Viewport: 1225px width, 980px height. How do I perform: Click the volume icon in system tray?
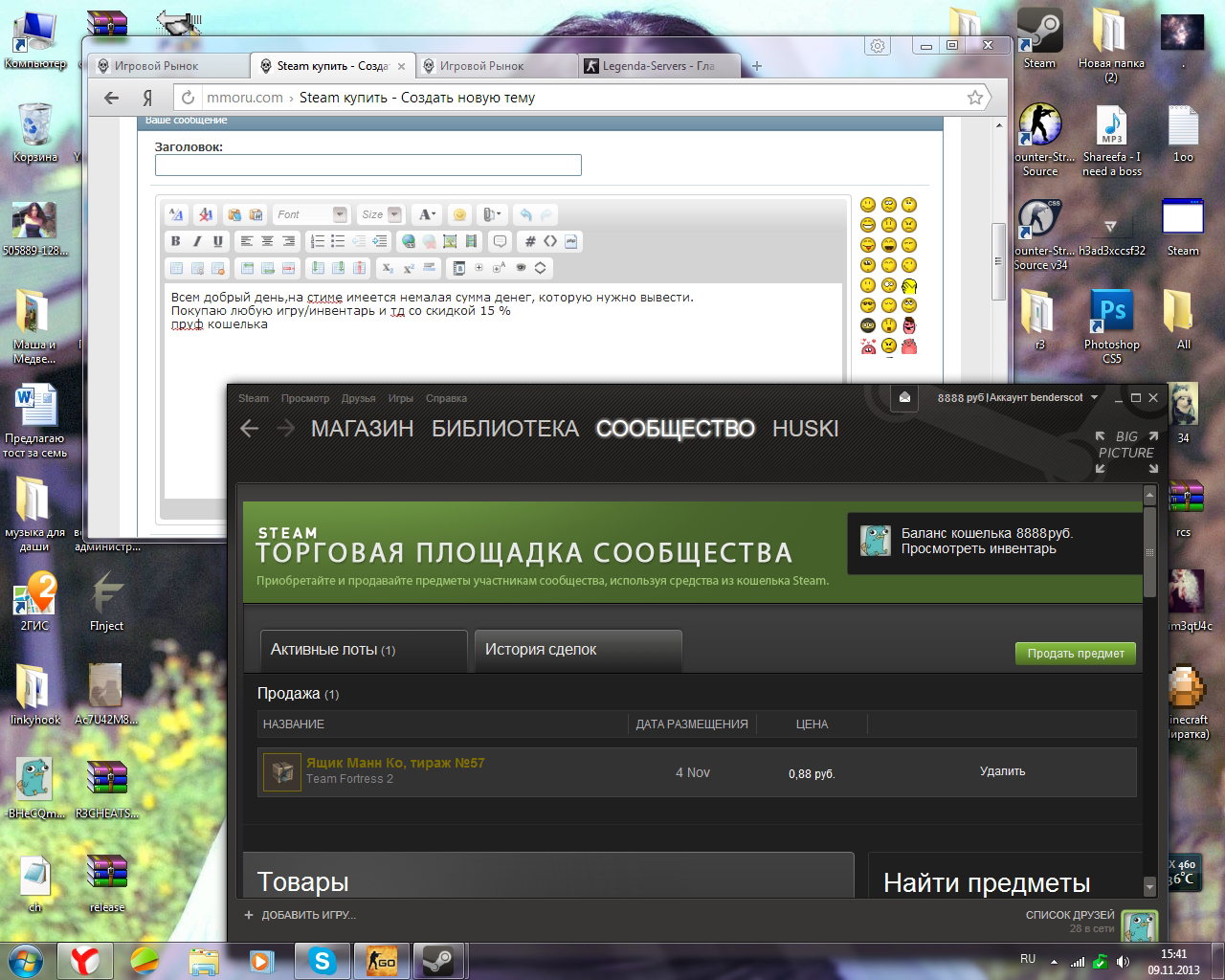click(1123, 961)
